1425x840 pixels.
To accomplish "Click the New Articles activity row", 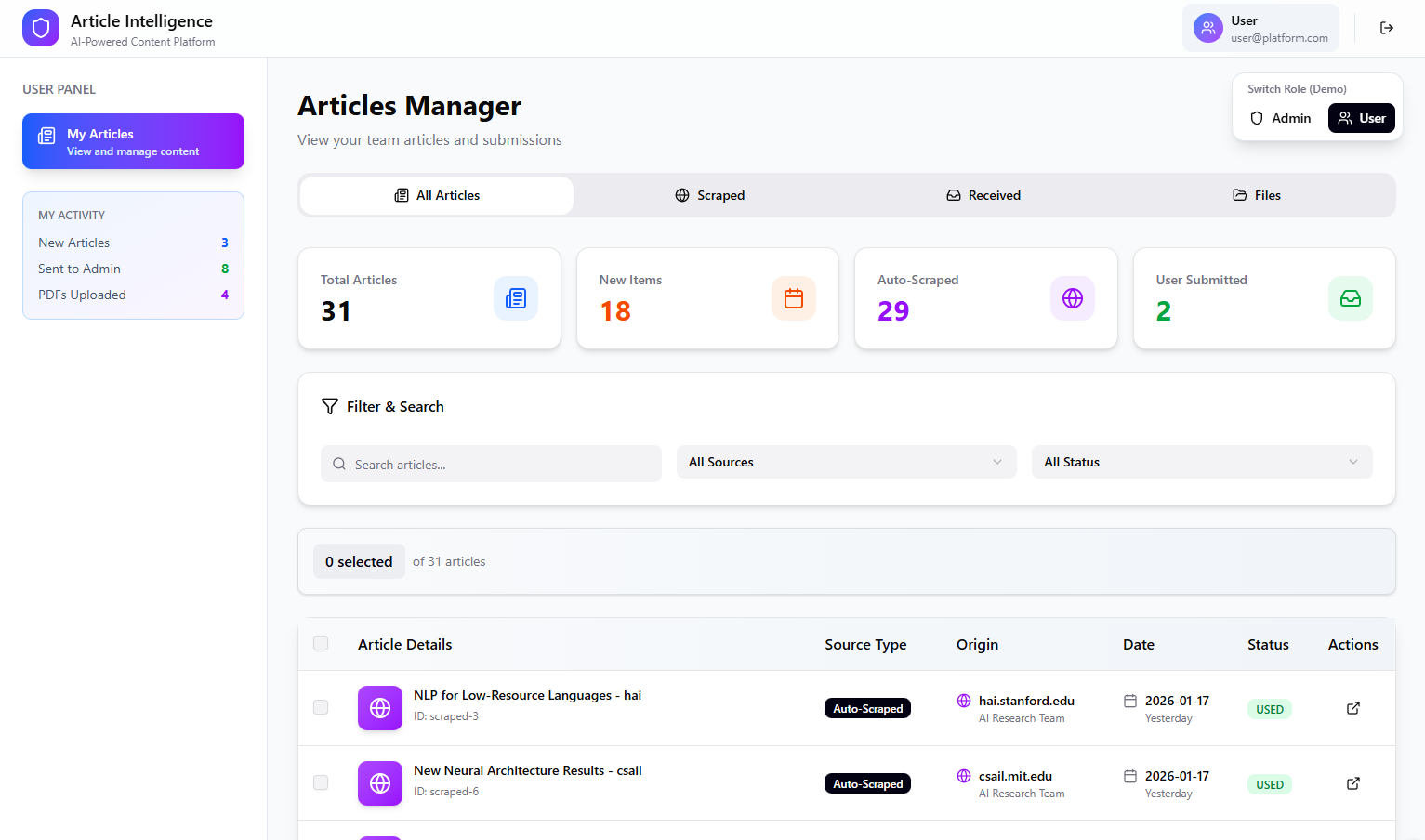I will 133,243.
